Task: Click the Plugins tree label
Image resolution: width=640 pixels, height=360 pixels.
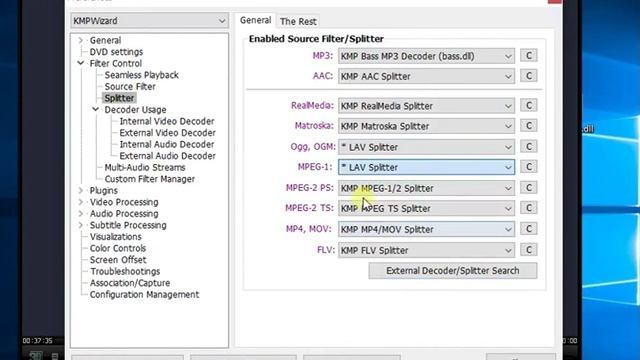Action: tap(103, 191)
